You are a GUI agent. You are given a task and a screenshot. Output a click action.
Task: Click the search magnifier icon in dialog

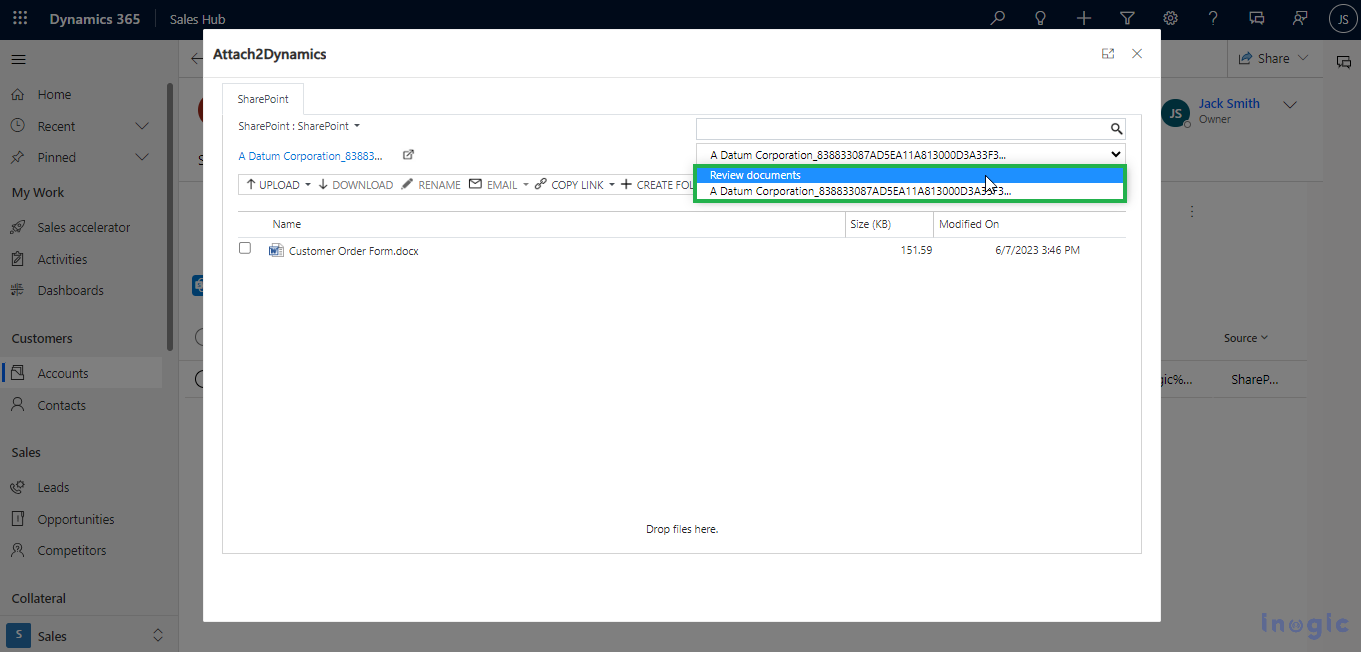coord(1116,129)
